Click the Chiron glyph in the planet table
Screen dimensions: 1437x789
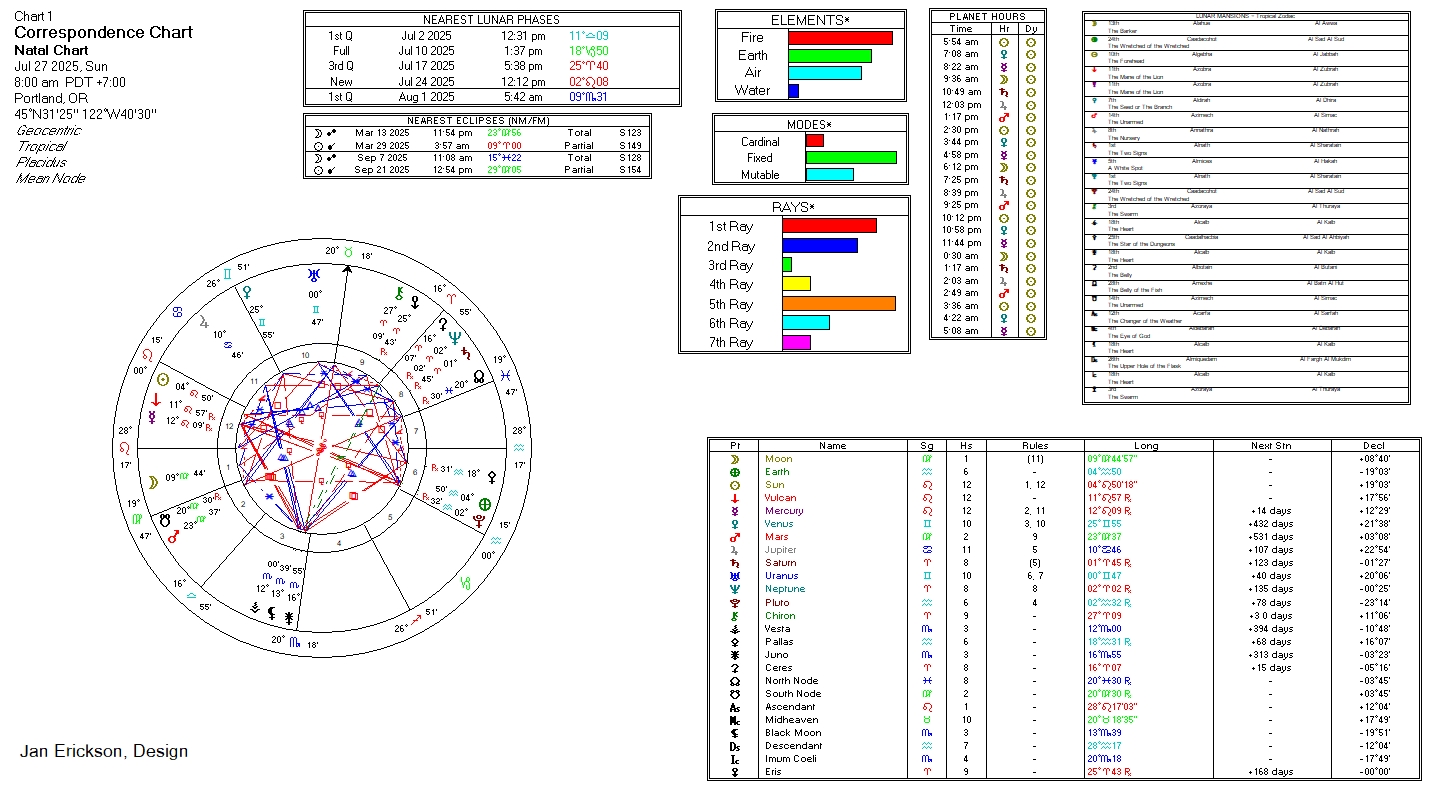pyautogui.click(x=735, y=615)
